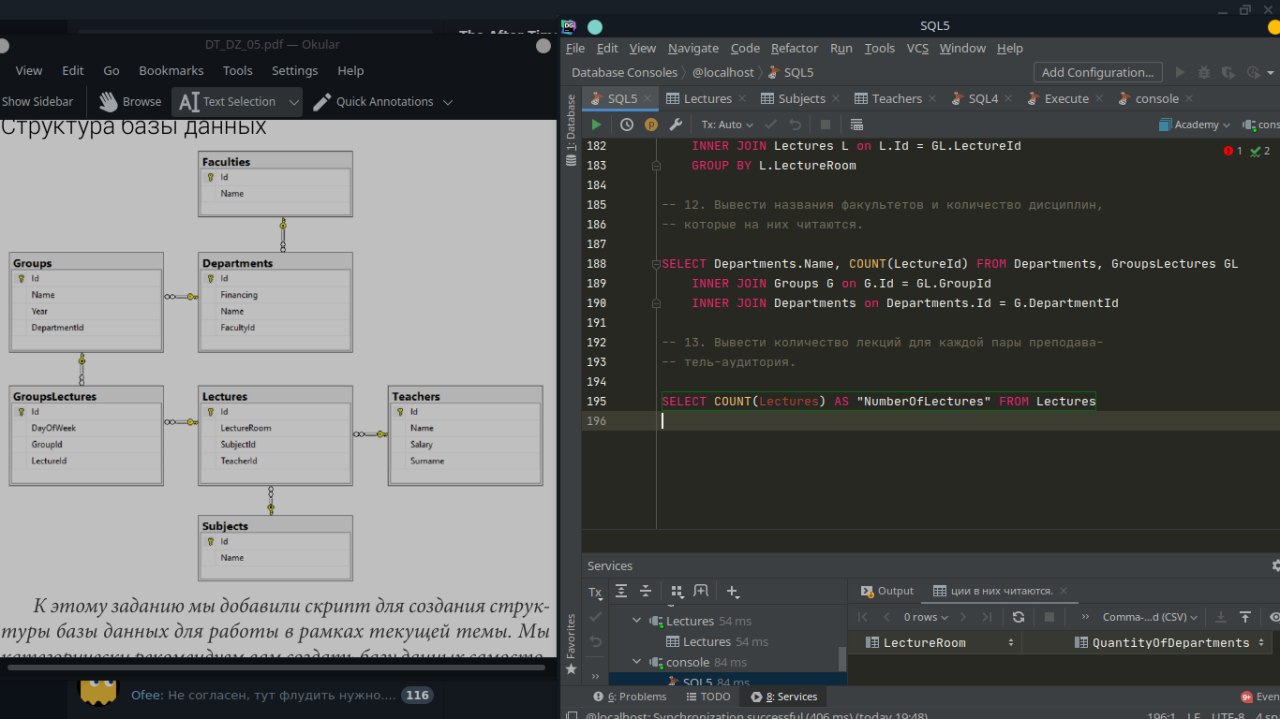The width and height of the screenshot is (1280, 719).
Task: Click Database Consoles breadcrumb
Action: (624, 72)
